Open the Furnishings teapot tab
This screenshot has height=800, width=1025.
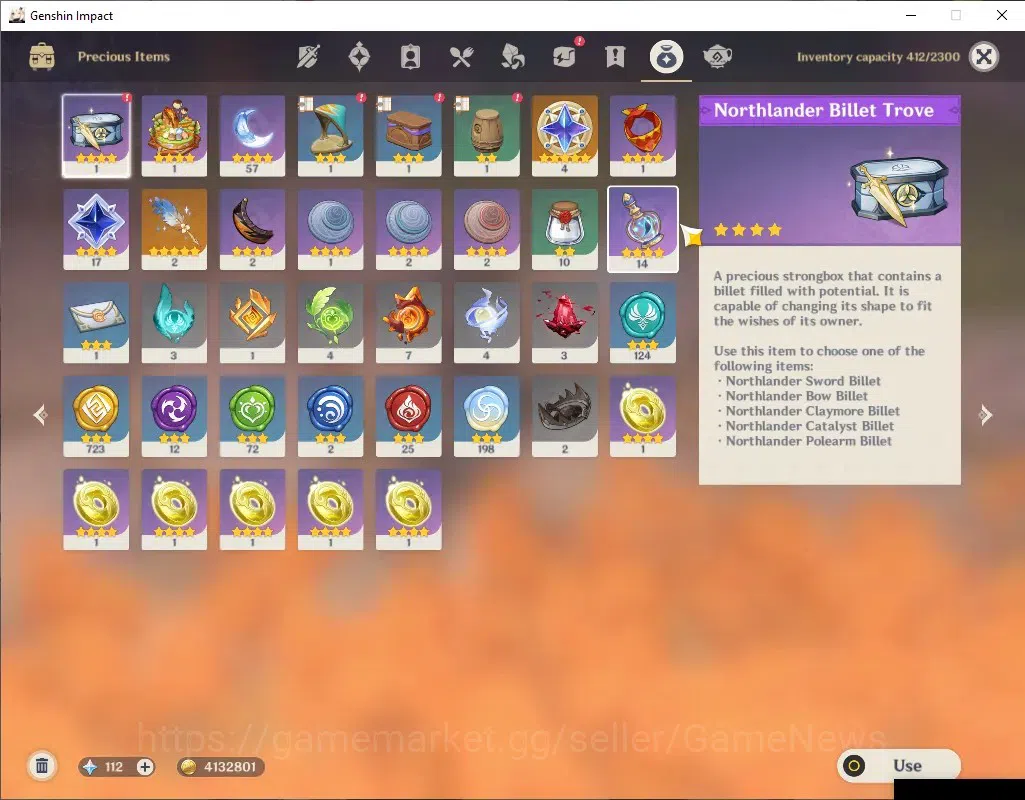[717, 57]
